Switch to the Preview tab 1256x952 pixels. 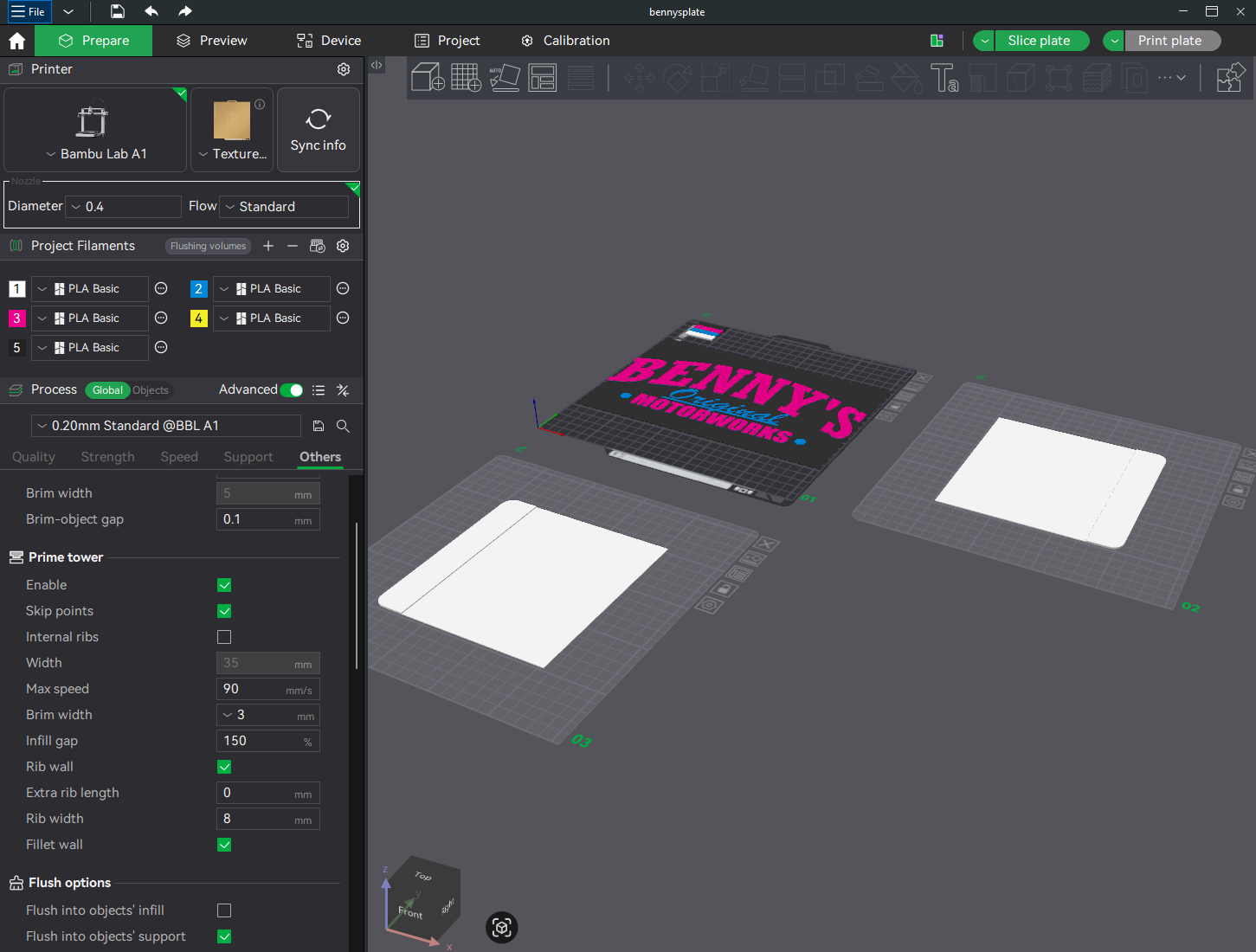tap(212, 41)
